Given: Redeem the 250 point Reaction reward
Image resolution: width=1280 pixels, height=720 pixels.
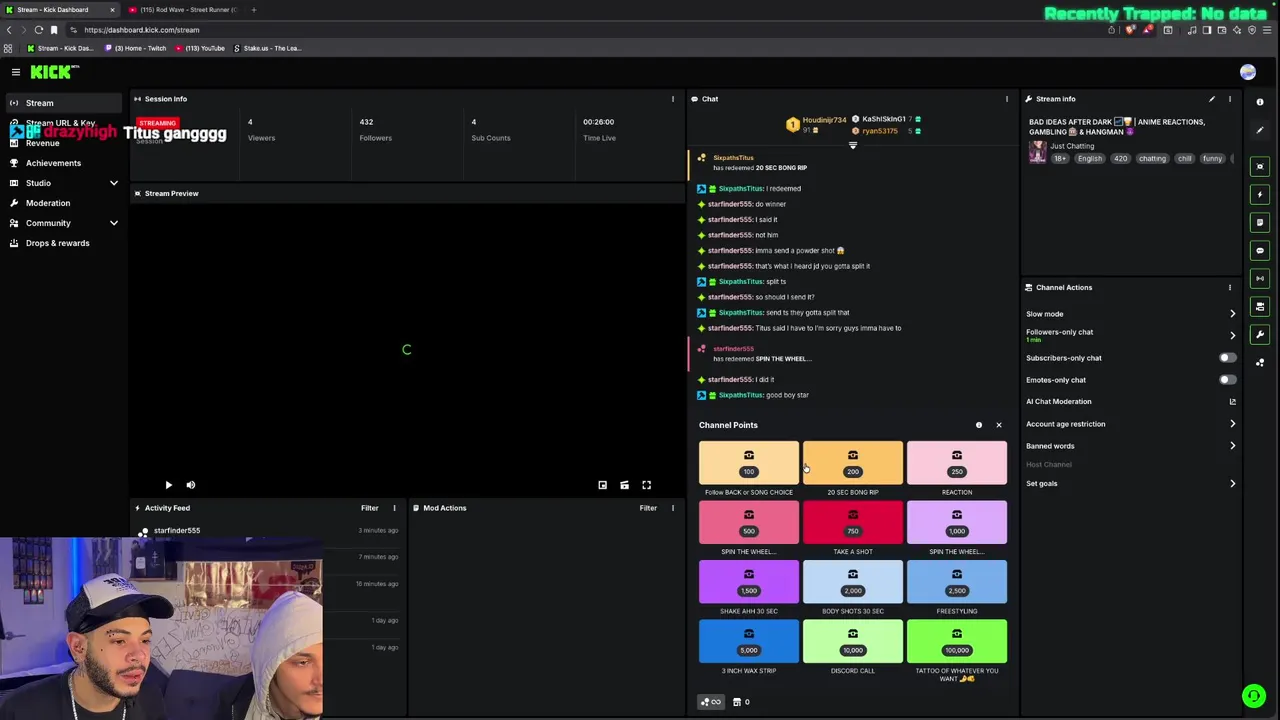Looking at the screenshot, I should point(957,463).
